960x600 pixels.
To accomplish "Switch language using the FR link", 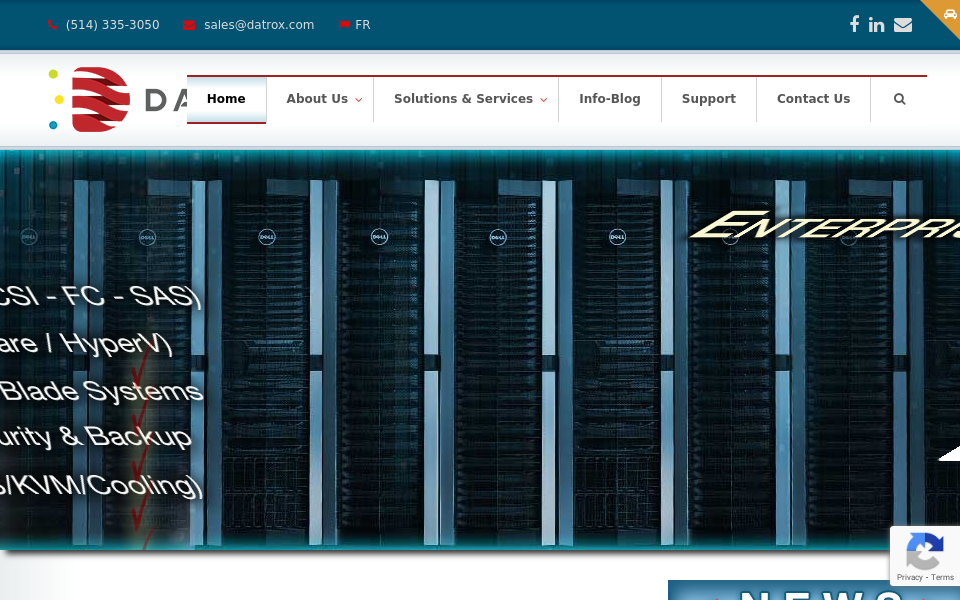I will pyautogui.click(x=362, y=24).
